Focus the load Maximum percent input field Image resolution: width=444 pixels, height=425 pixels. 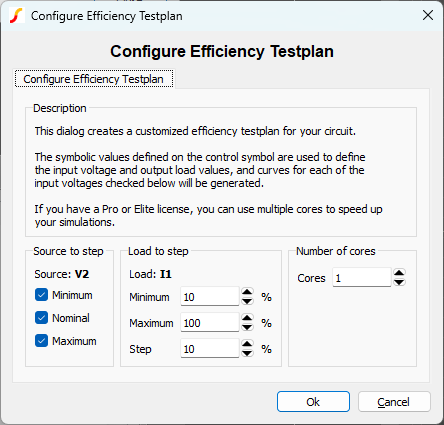(210, 322)
